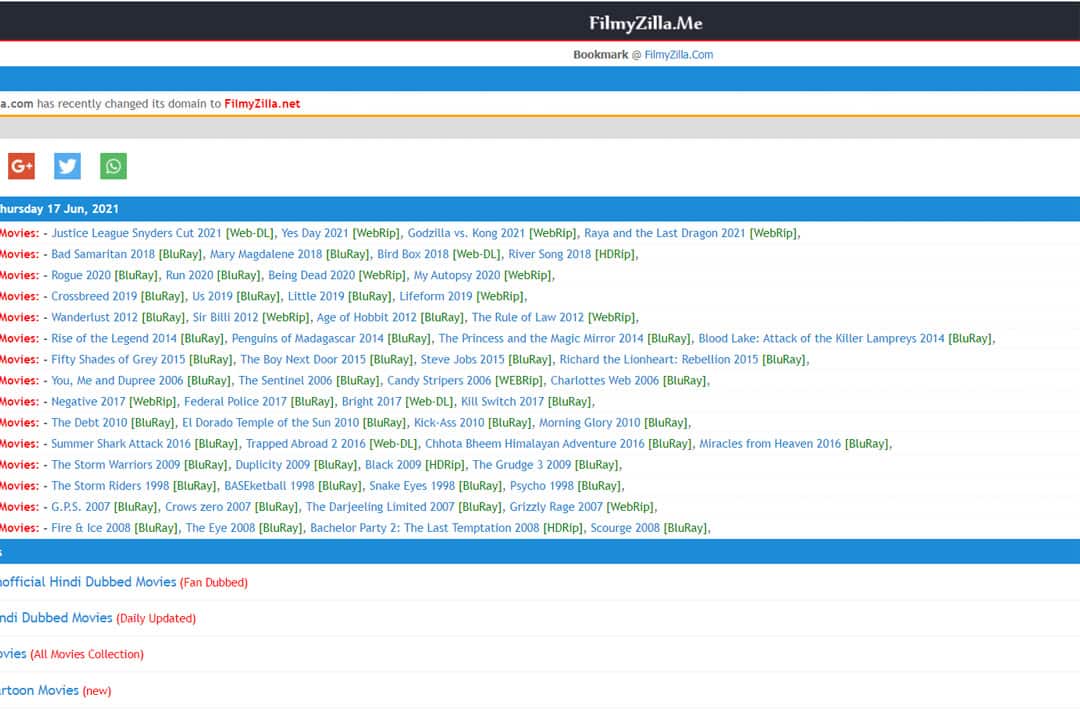Open Bird Box 2018 link
This screenshot has width=1080, height=720.
[413, 254]
